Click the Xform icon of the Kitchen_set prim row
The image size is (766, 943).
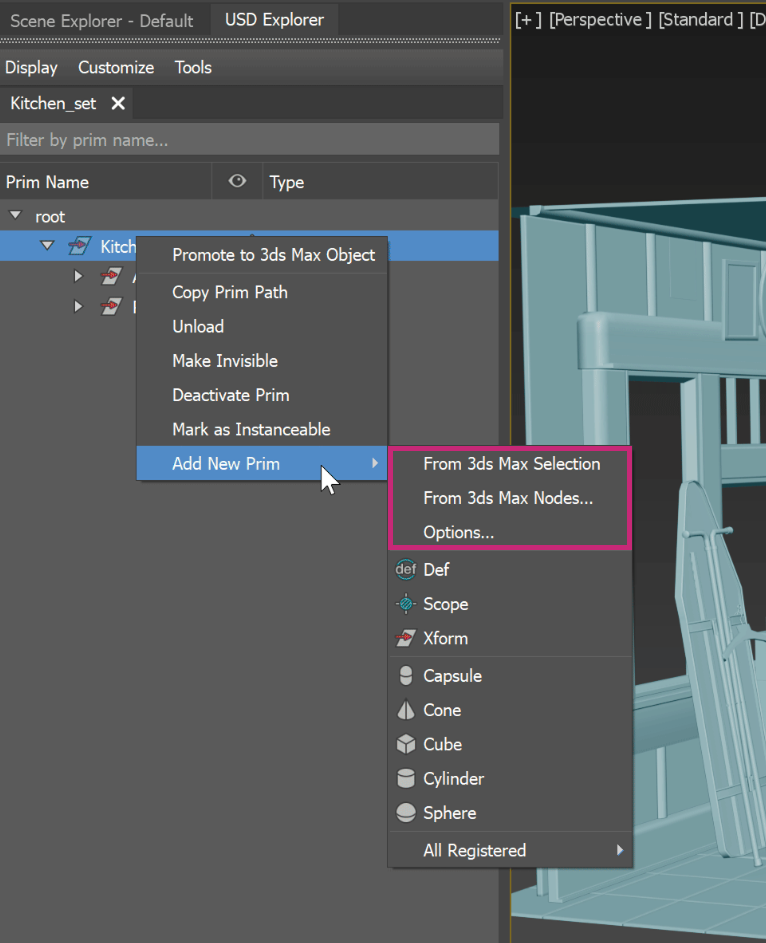80,246
